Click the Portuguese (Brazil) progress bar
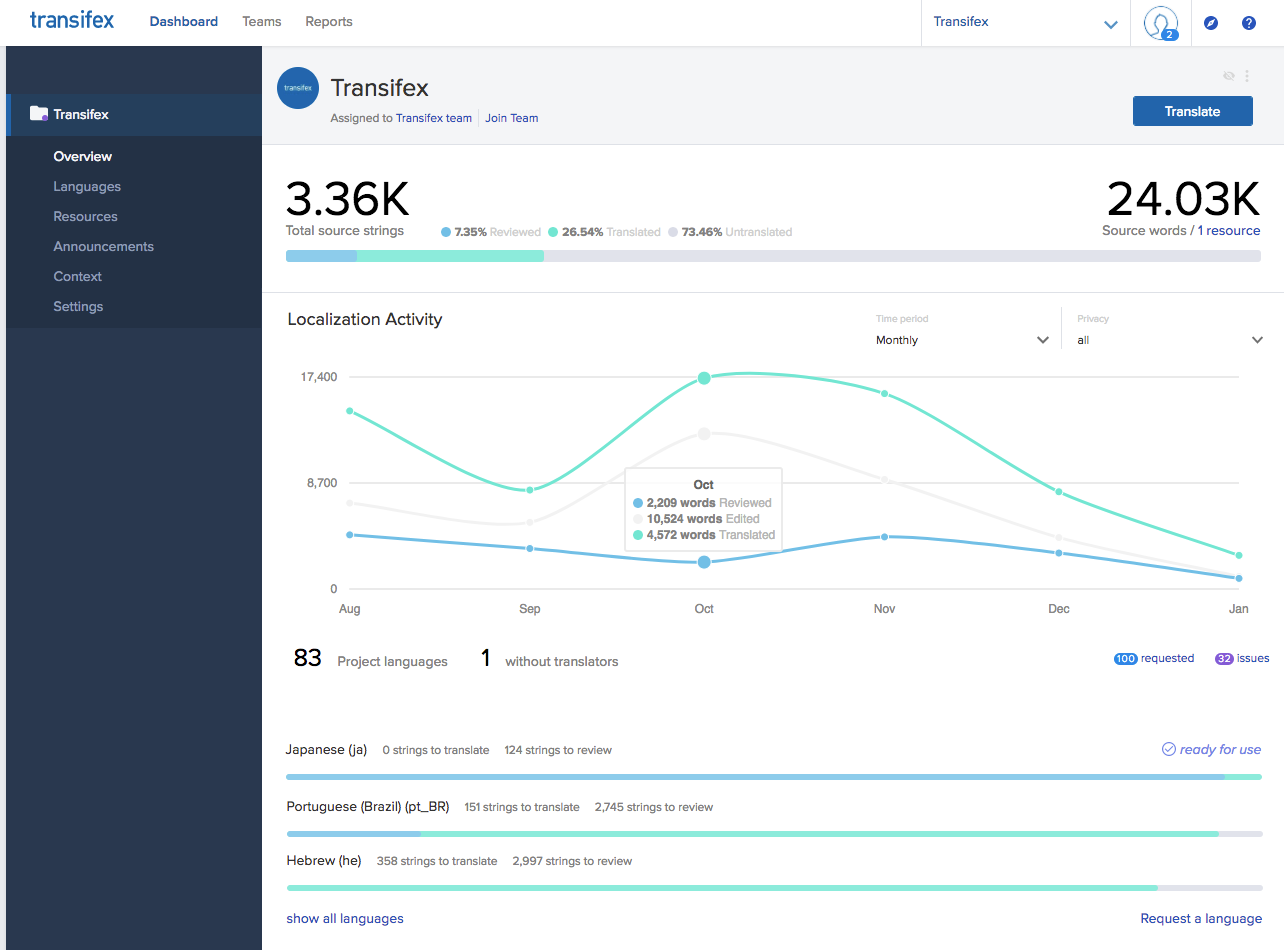This screenshot has width=1284, height=950. pyautogui.click(x=774, y=833)
